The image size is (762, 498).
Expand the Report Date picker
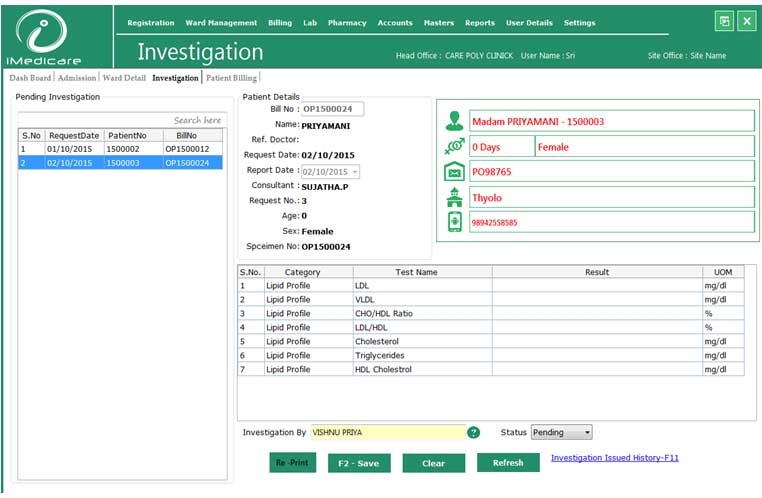coord(354,171)
